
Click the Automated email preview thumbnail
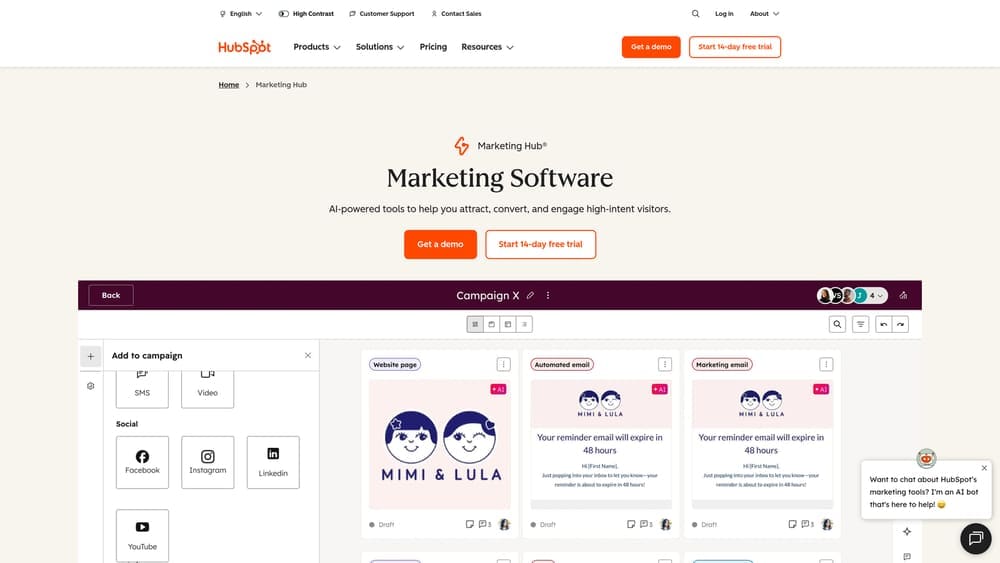point(601,444)
